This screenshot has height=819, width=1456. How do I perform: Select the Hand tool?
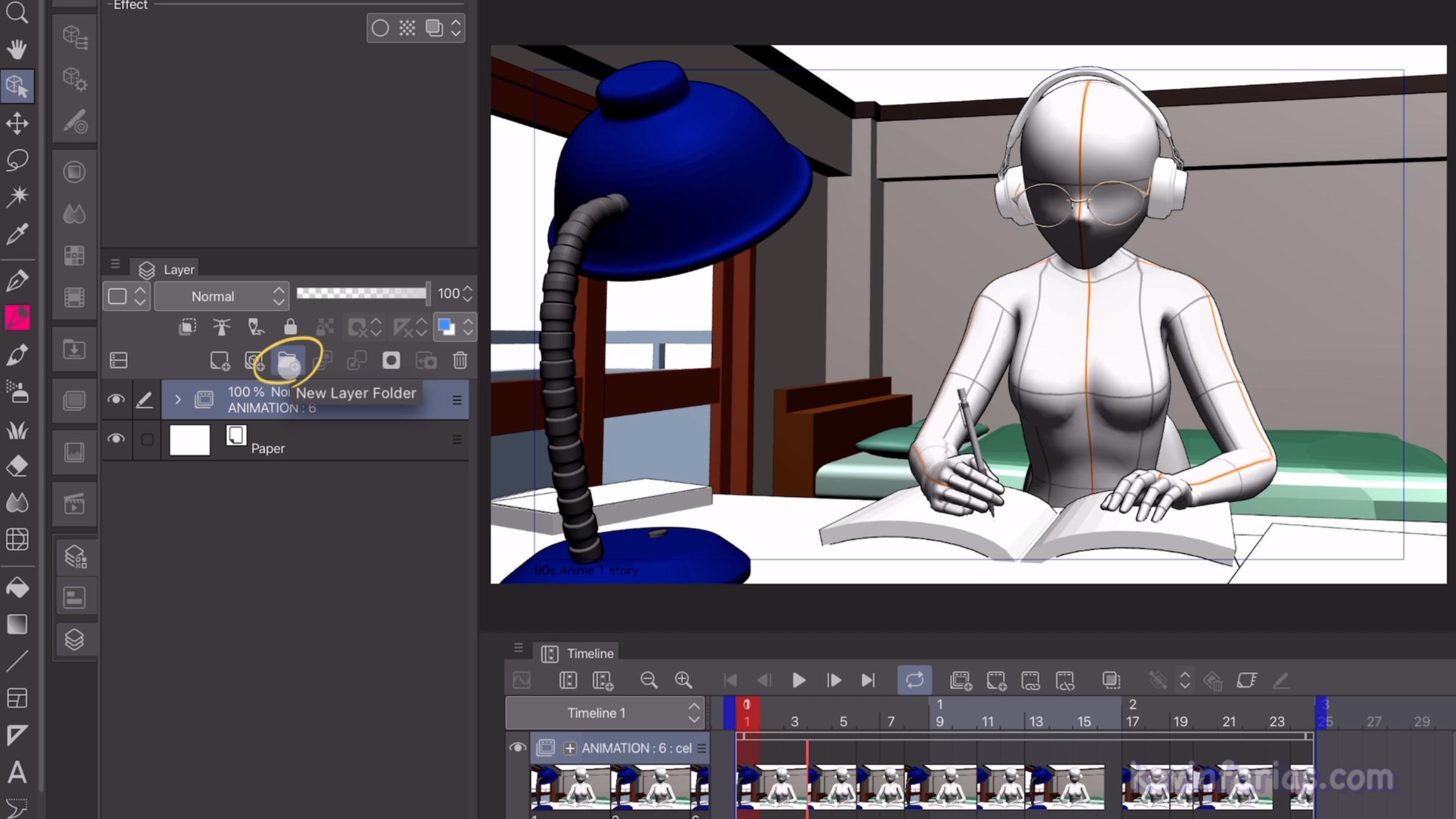(x=17, y=49)
